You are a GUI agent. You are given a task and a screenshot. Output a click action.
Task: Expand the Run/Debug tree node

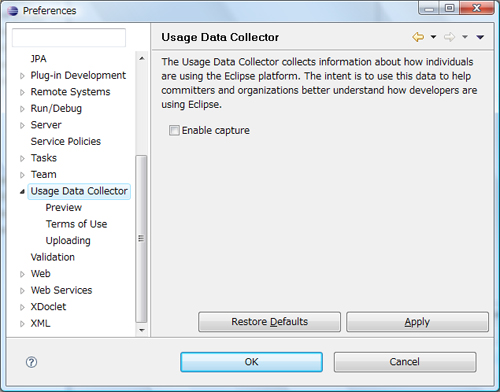tap(22, 109)
